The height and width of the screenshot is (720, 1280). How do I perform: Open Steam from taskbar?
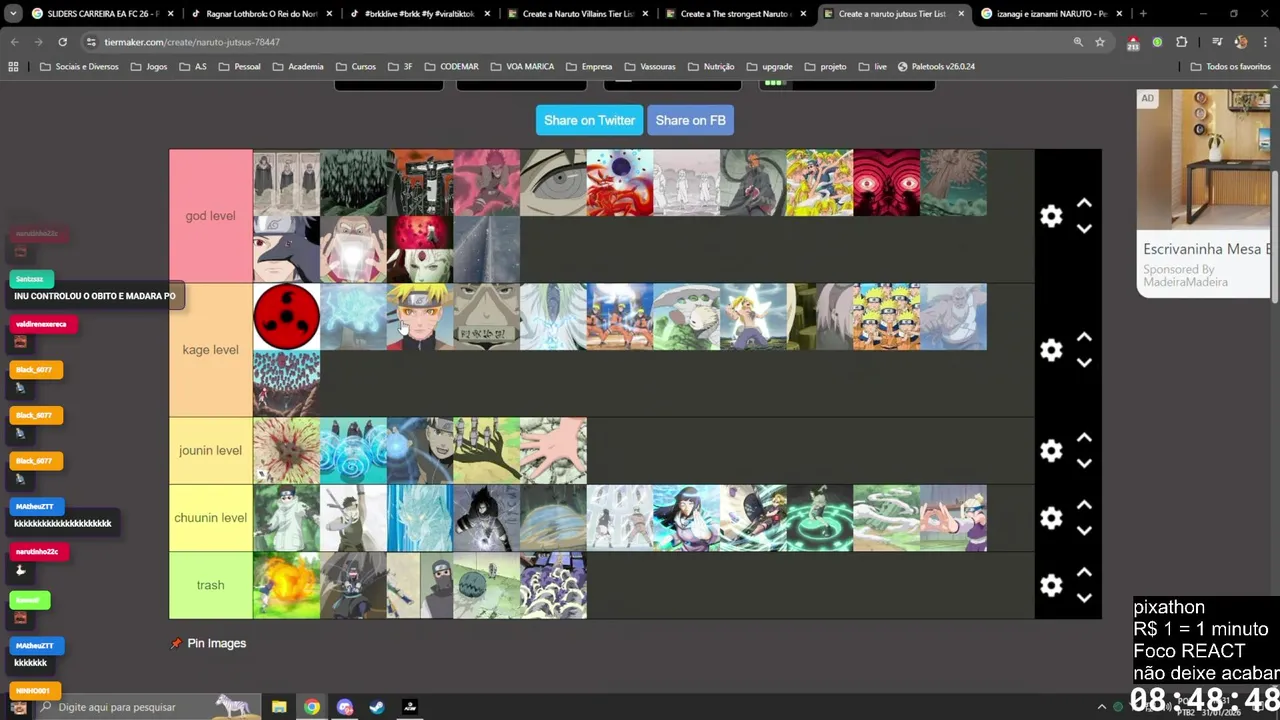pos(377,707)
